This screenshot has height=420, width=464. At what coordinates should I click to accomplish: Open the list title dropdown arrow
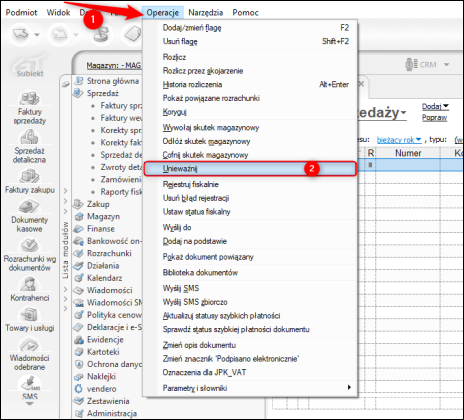(x=403, y=113)
